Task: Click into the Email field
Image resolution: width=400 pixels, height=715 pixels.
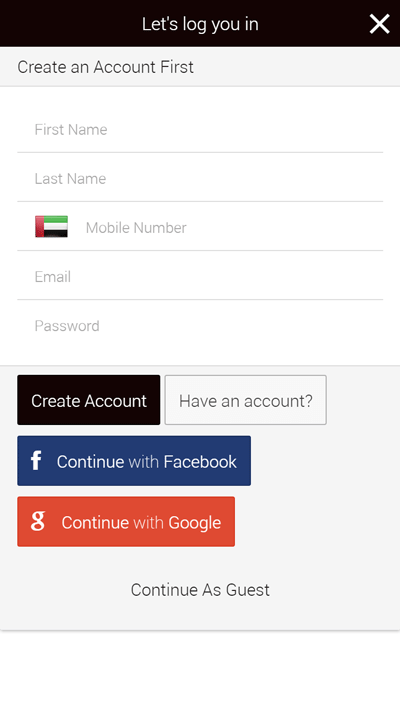Action: (200, 276)
